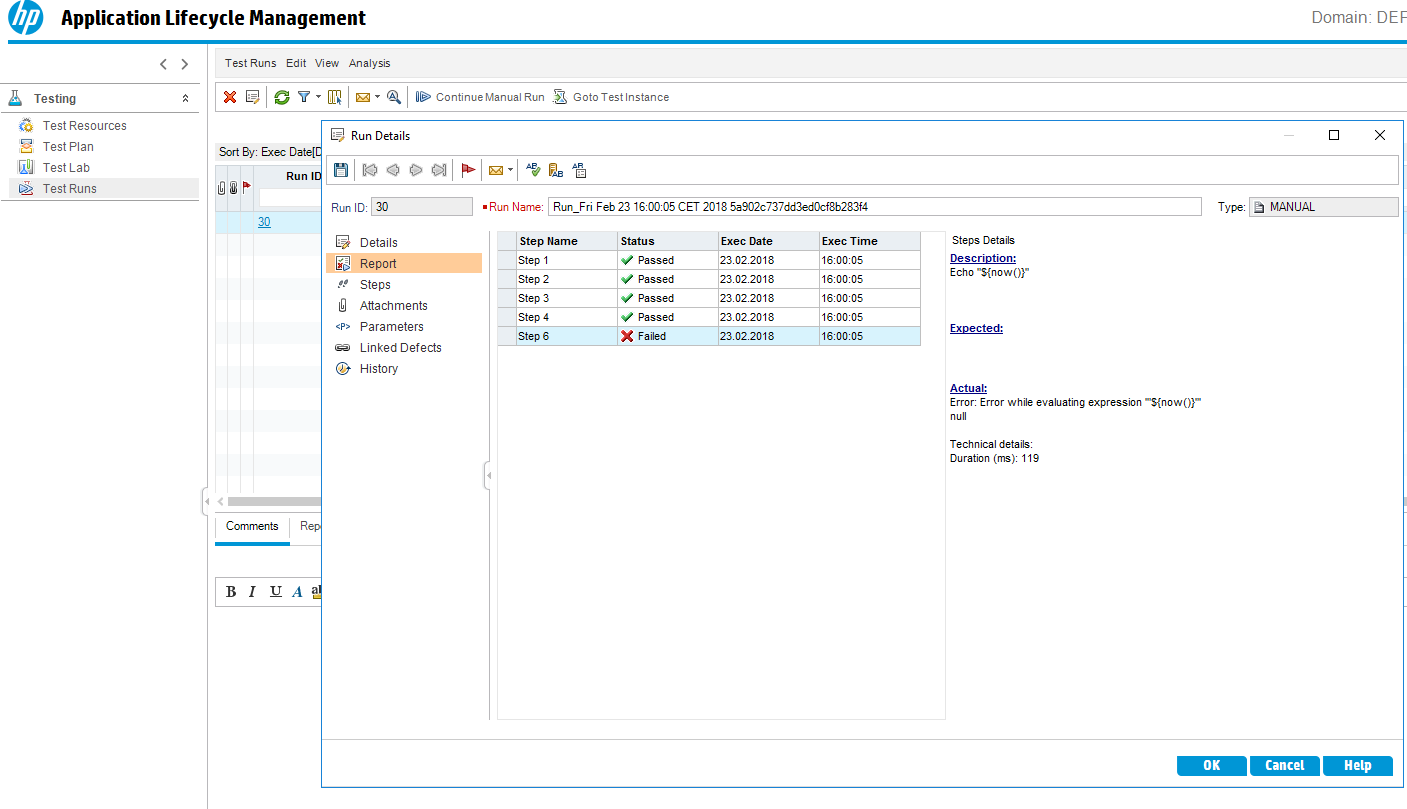Screen dimensions: 1407x809
Task: Open the View menu
Action: tap(327, 63)
